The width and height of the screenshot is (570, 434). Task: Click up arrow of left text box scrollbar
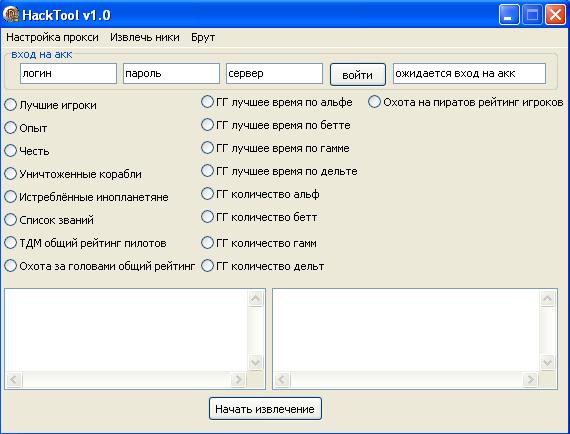[256, 299]
